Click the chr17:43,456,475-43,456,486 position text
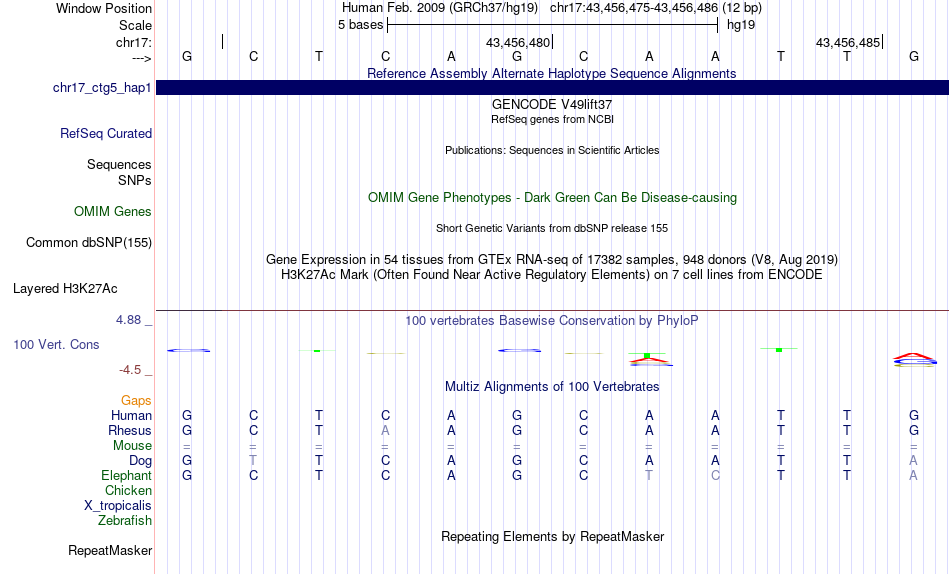Viewport: 950px width, 574px height. [x=634, y=8]
